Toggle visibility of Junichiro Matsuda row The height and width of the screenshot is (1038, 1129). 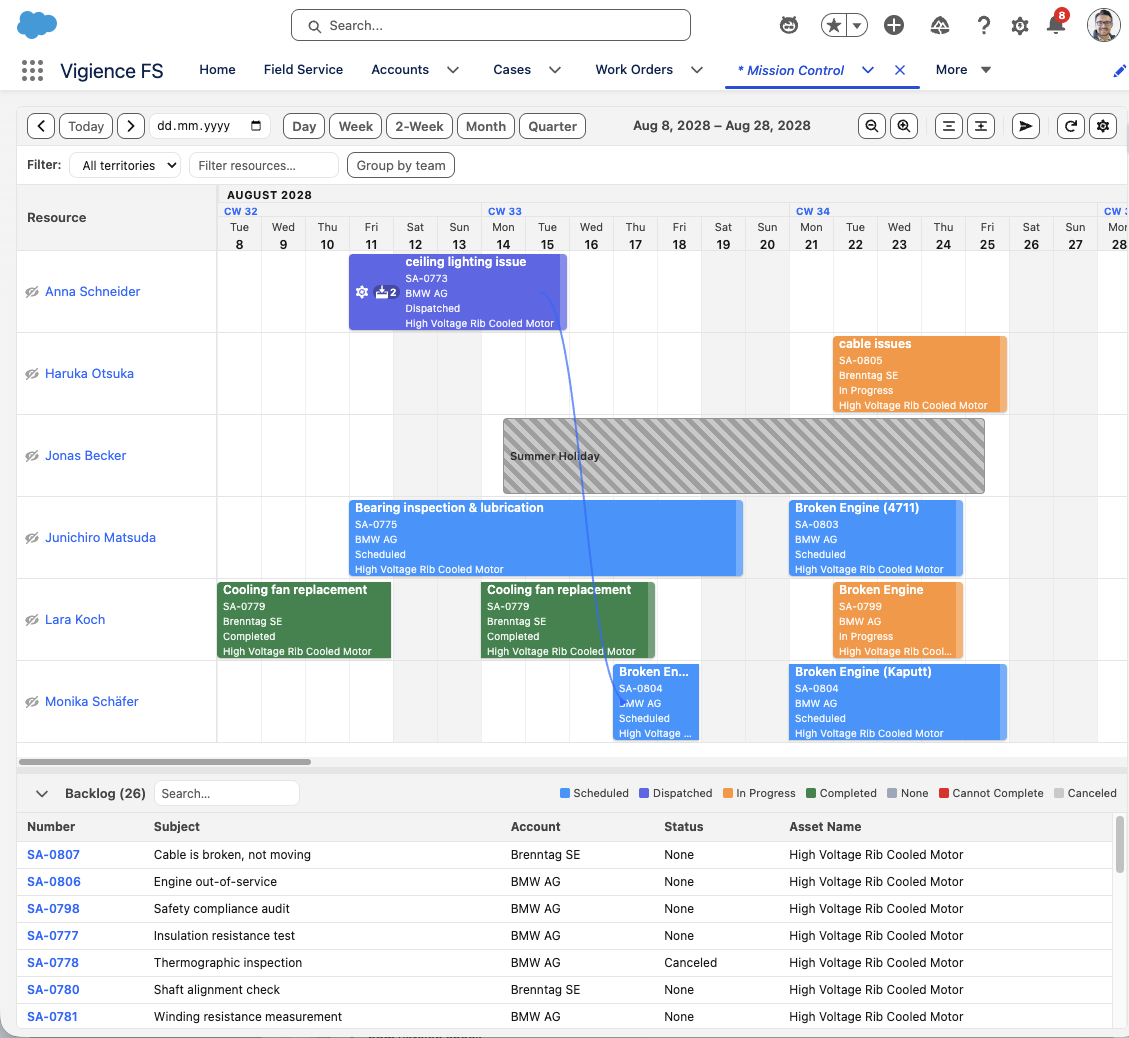pos(32,538)
